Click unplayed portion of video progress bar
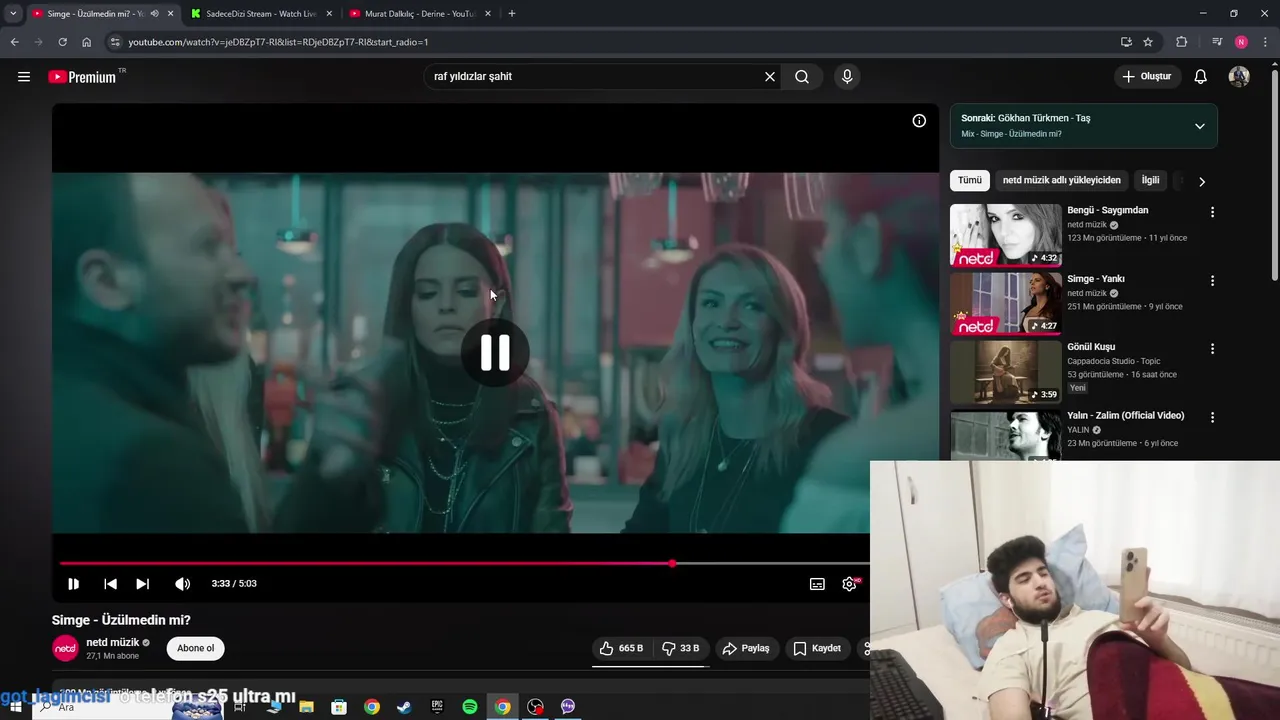1280x720 pixels. tap(772, 564)
